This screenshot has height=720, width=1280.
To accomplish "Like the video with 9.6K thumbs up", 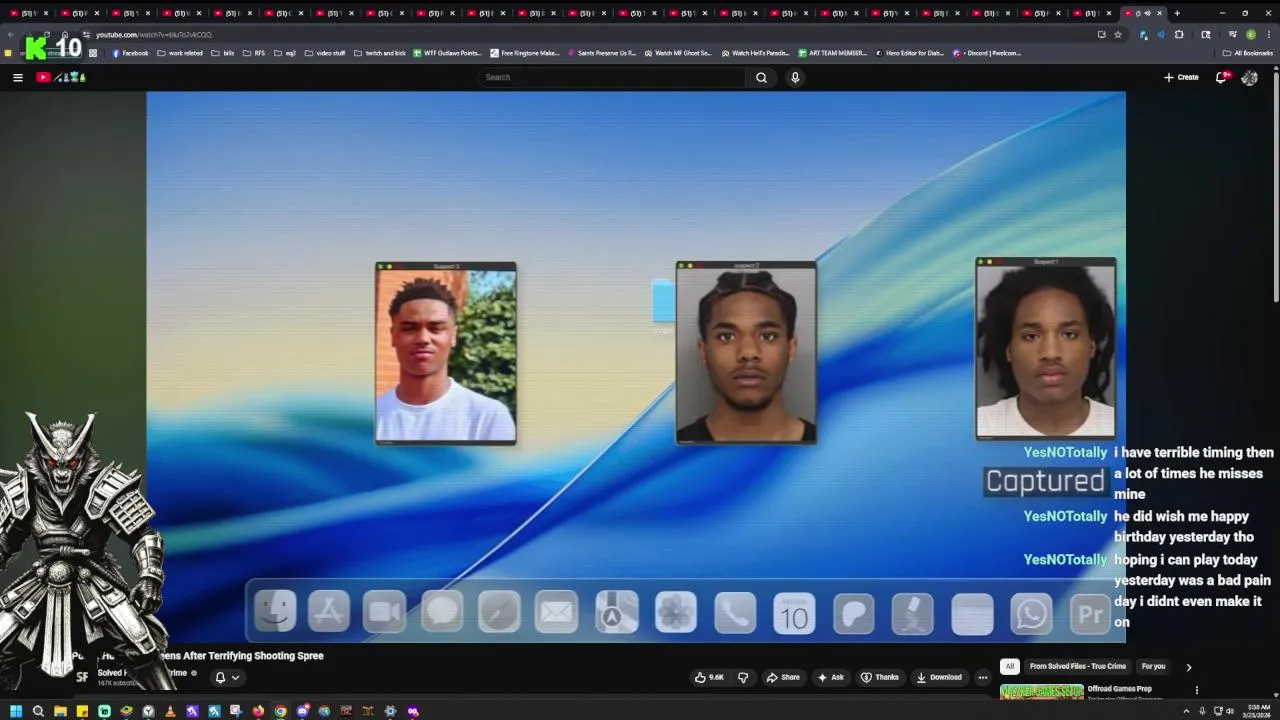I will [709, 677].
